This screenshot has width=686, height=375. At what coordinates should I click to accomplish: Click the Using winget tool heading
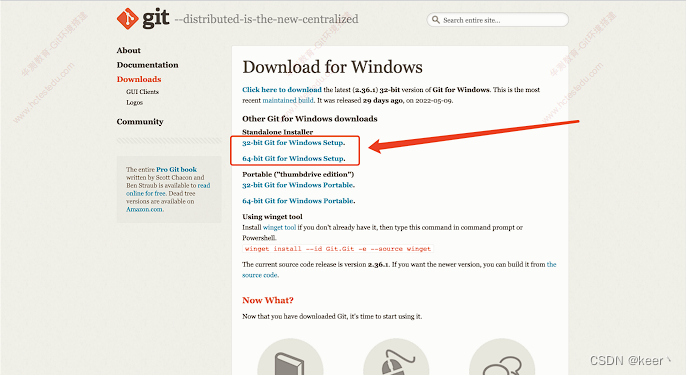[x=272, y=217]
